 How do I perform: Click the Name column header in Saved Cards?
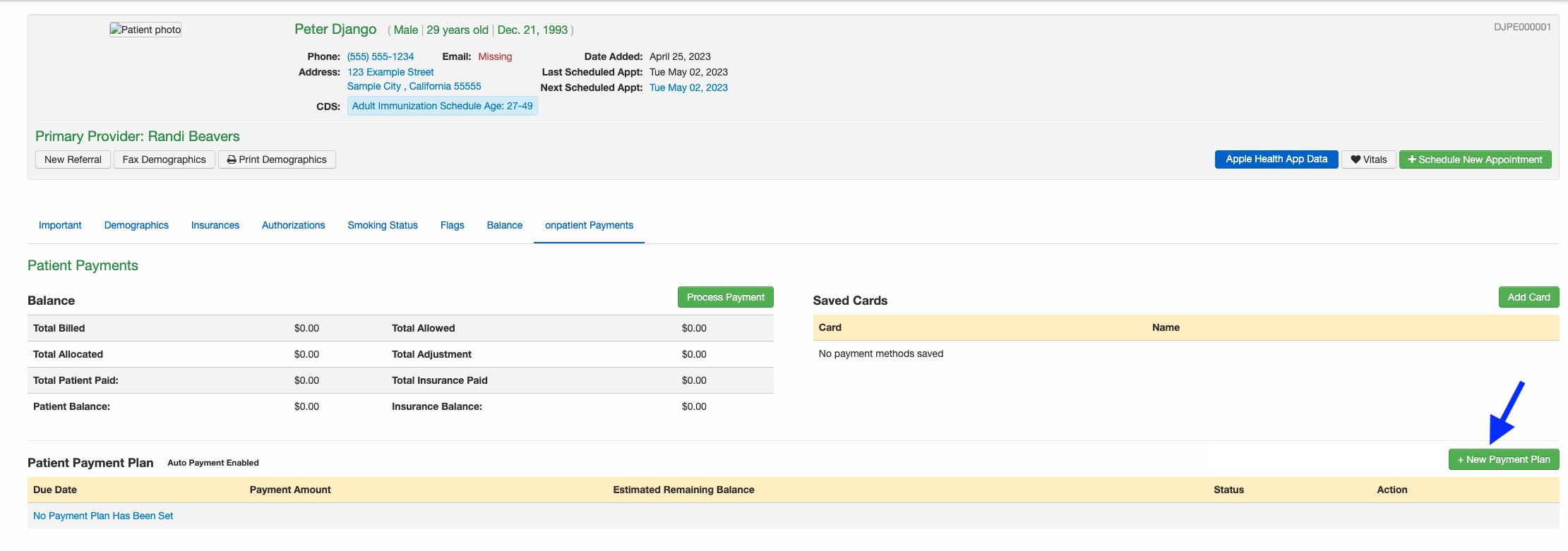1166,327
